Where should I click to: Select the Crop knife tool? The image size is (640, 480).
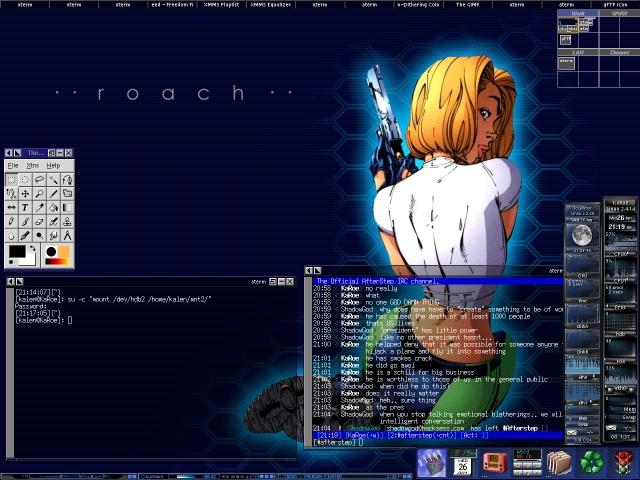click(53, 193)
